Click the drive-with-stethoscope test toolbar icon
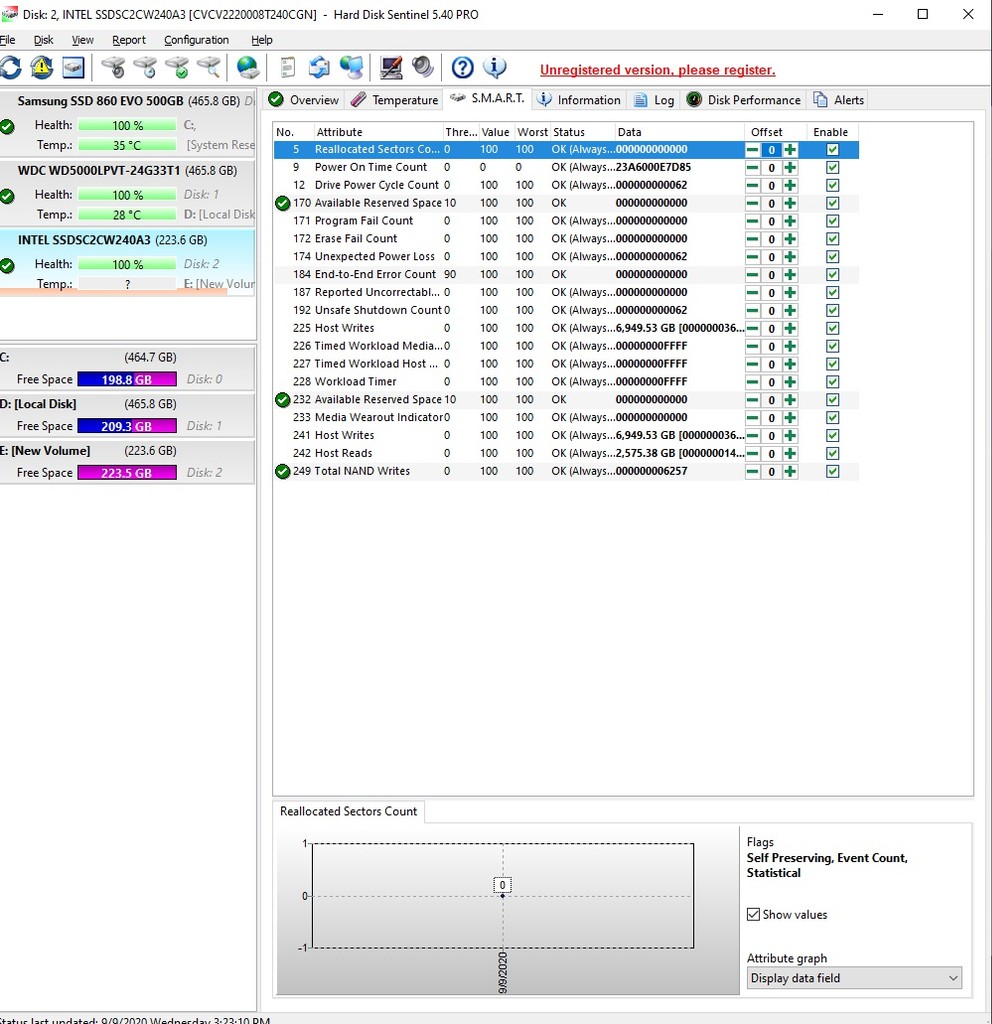The width and height of the screenshot is (992, 1024). point(114,67)
